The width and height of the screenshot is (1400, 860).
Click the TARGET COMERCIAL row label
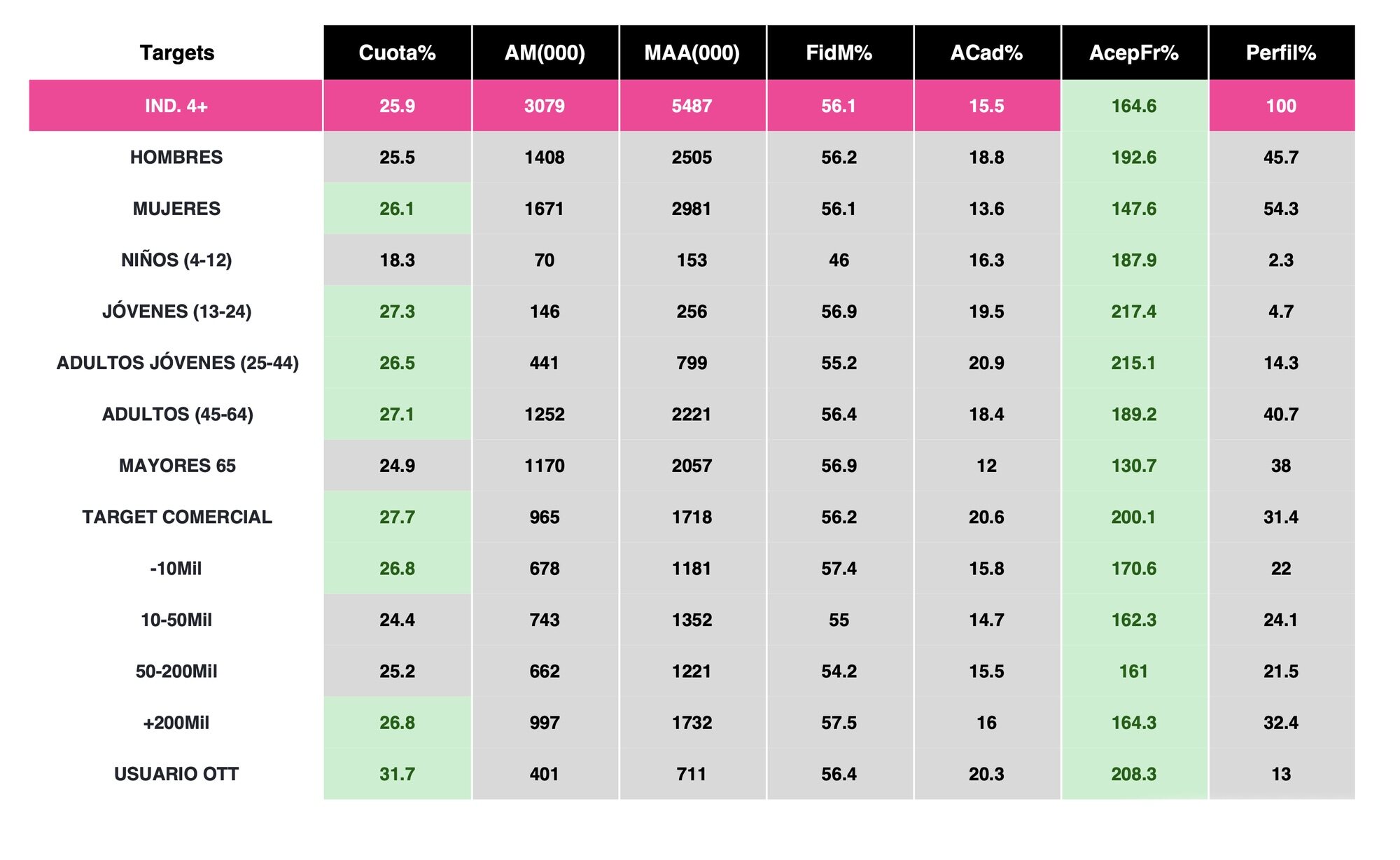coord(177,517)
